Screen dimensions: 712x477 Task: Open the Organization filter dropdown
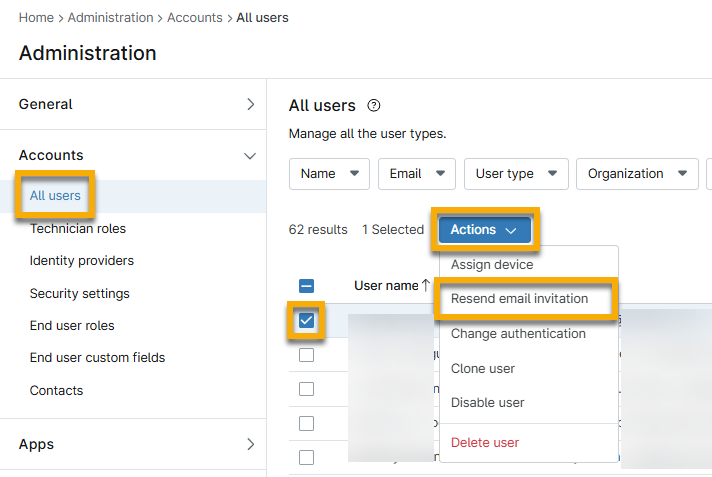coord(636,174)
